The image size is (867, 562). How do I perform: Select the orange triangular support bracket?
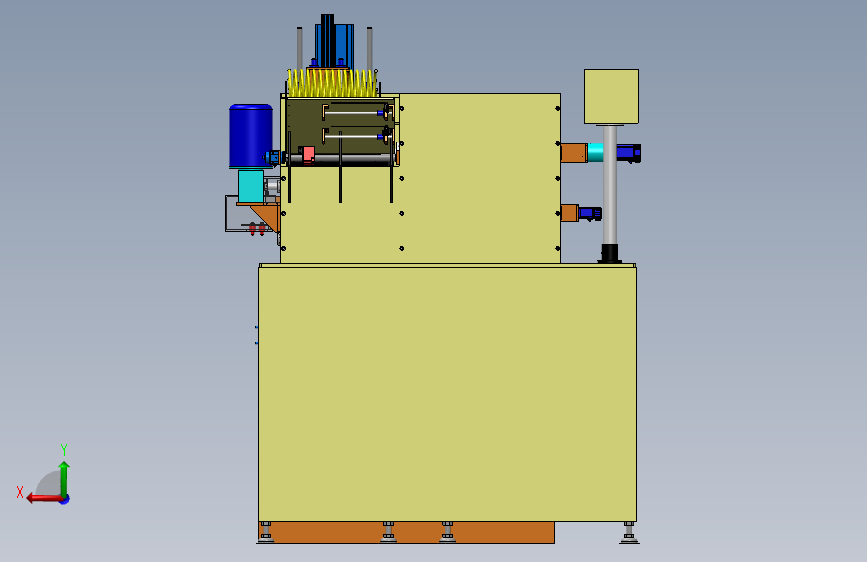pos(267,217)
